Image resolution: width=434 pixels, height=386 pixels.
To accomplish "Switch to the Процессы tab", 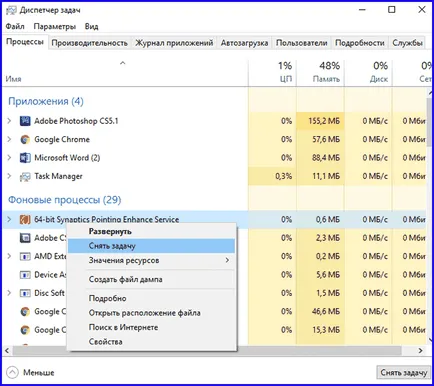I will 25,42.
